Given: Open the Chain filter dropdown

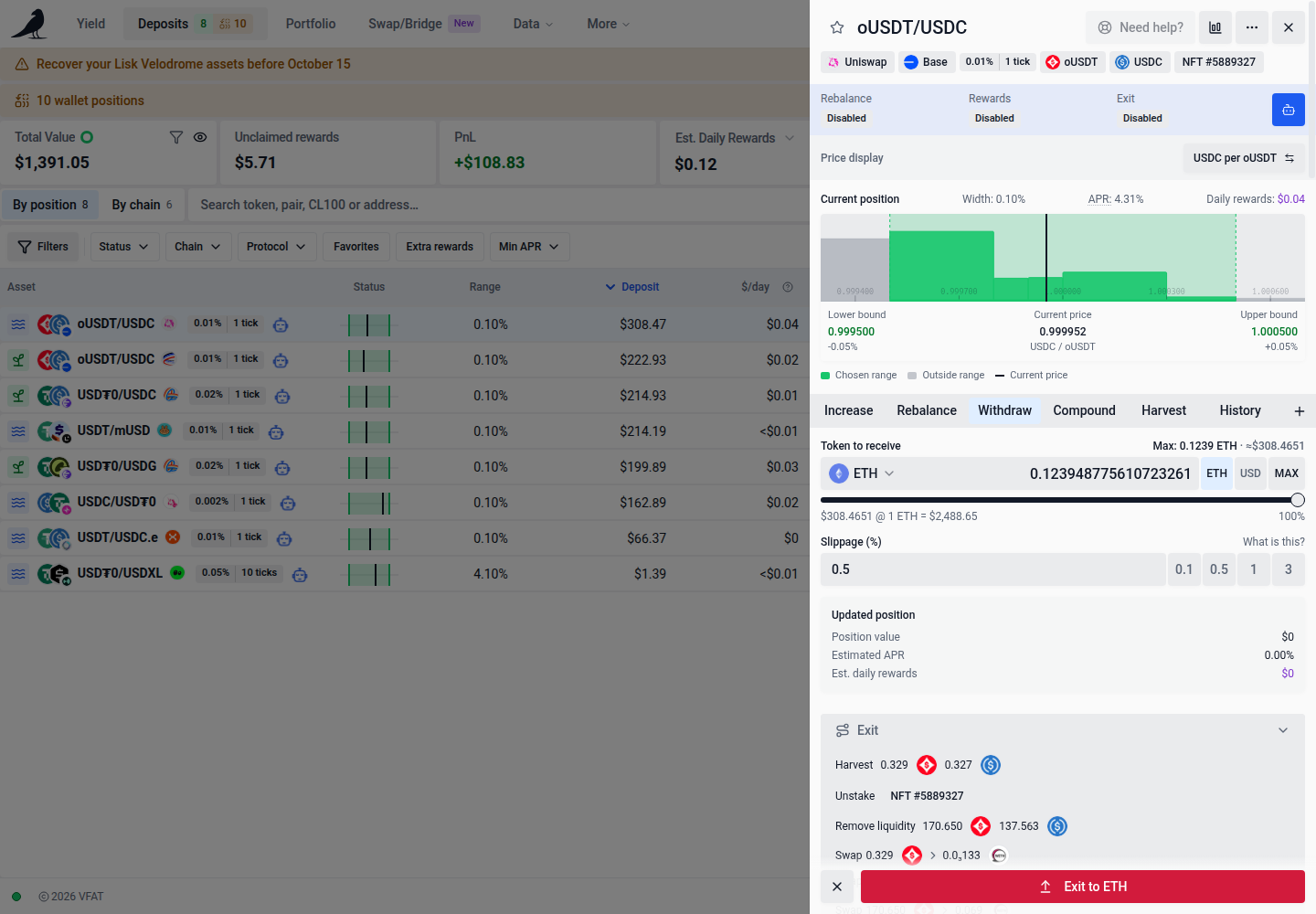Looking at the screenshot, I should [197, 247].
